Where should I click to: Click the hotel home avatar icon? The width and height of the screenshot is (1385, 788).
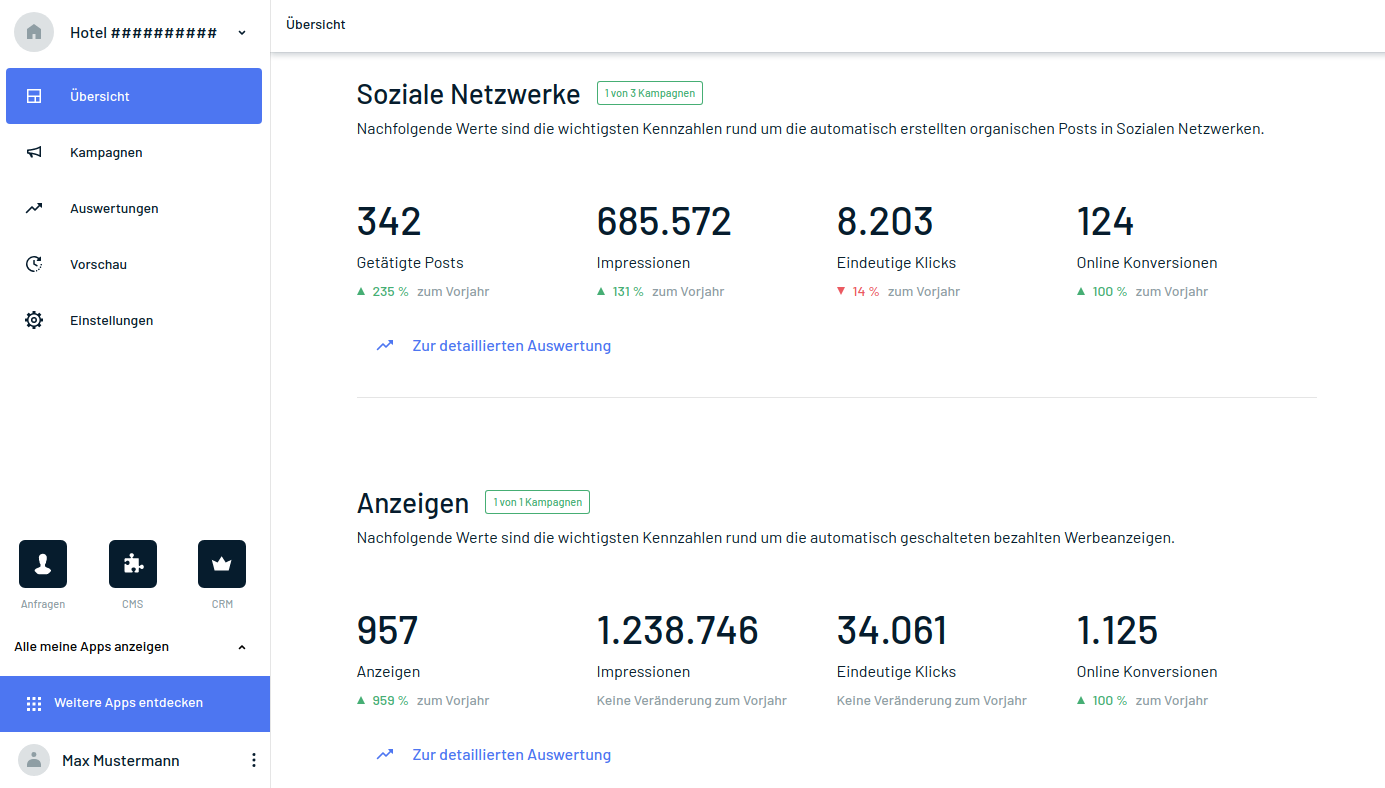click(34, 32)
